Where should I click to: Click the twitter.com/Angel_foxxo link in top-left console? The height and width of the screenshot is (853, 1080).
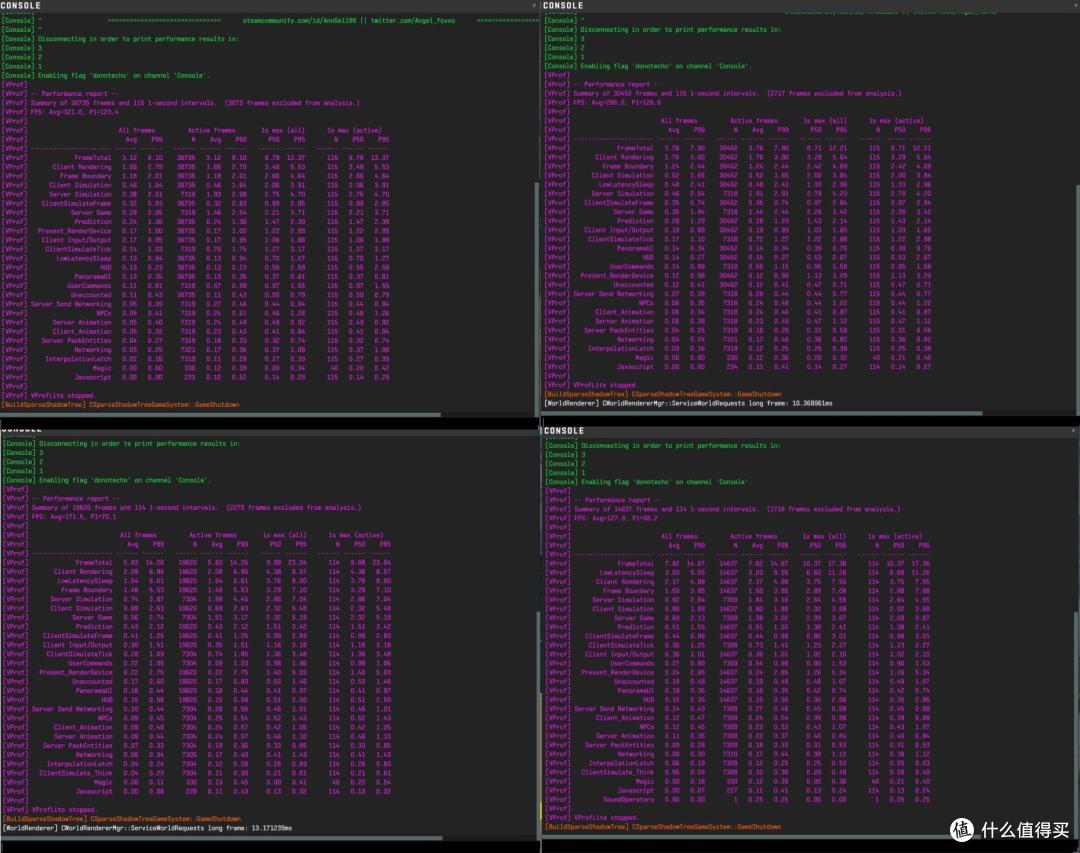click(x=413, y=21)
